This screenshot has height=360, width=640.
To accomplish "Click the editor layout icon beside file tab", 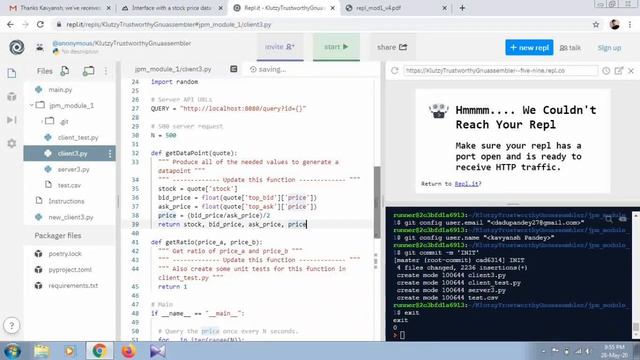I will tap(233, 69).
